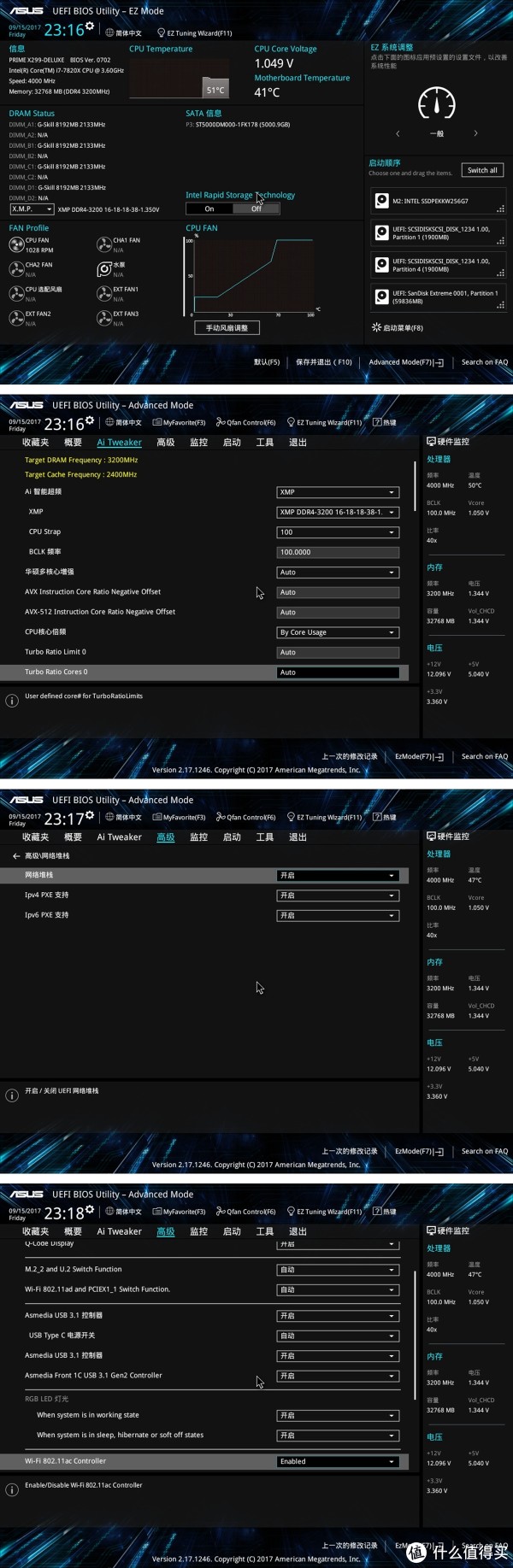
Task: Open the 华硕多核心增强 Auto dropdown
Action: tap(338, 573)
